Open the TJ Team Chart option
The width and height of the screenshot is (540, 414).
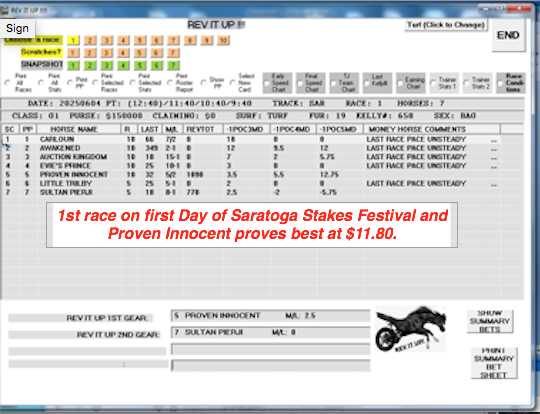(x=344, y=83)
